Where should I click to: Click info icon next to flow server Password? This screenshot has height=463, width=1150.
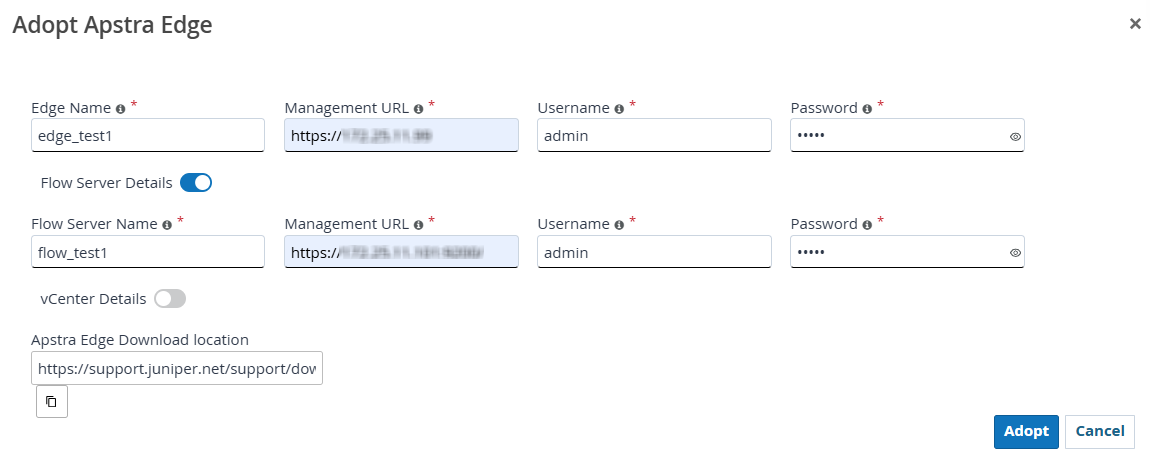pyautogui.click(x=867, y=225)
